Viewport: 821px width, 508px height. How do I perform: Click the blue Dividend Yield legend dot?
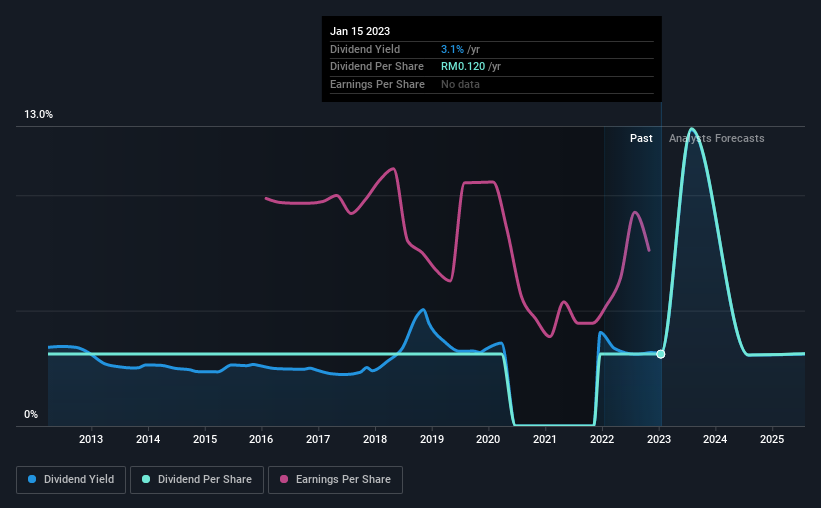[32, 479]
